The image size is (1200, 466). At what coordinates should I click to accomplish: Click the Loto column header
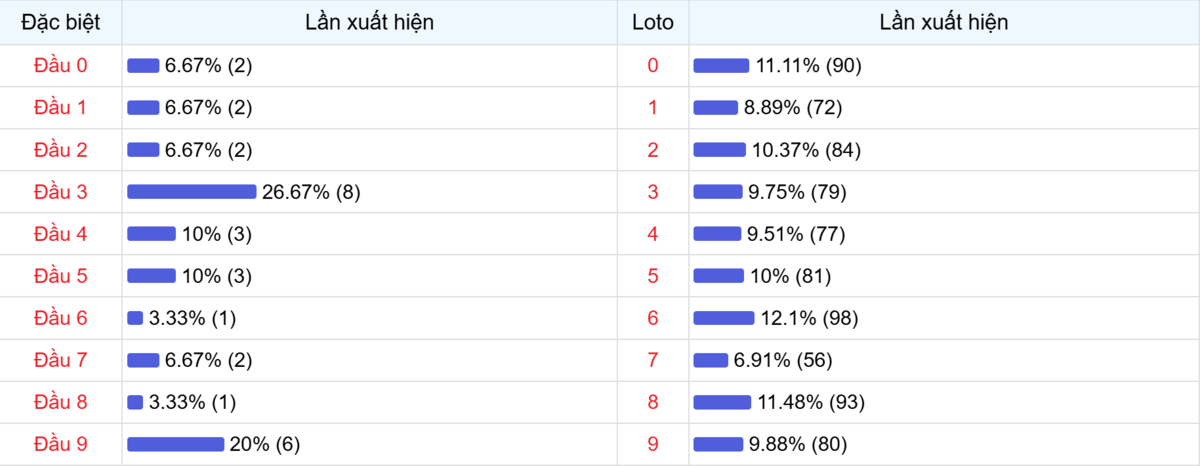click(x=653, y=22)
